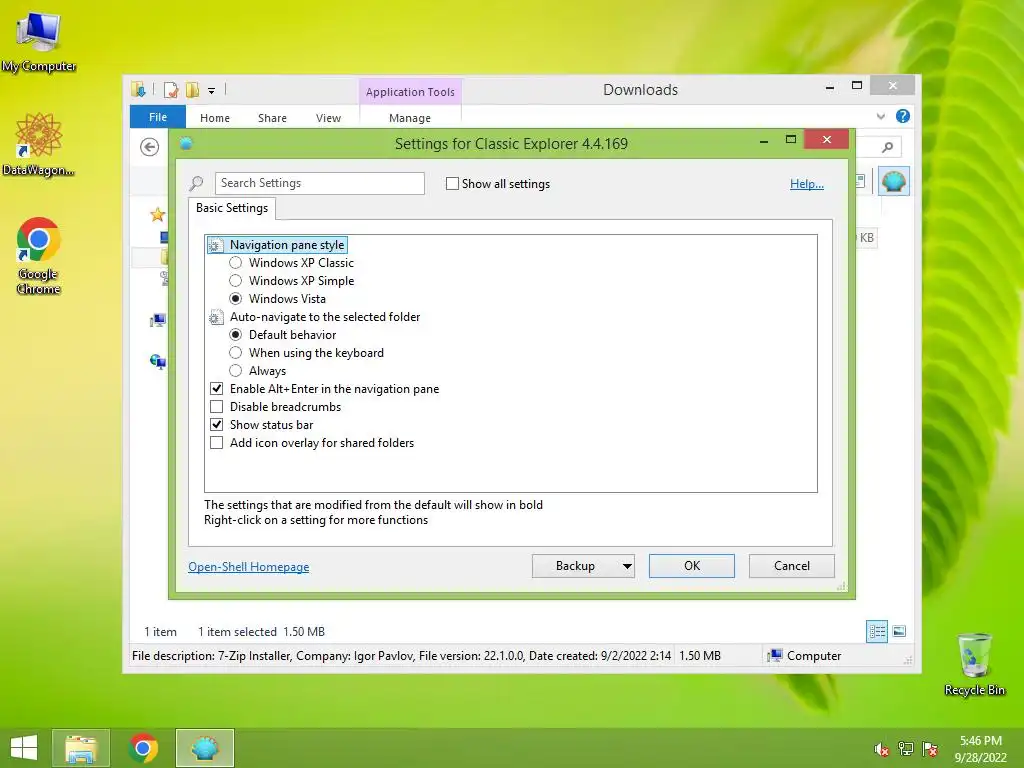The height and width of the screenshot is (768, 1024).
Task: Select the Windows XP Simple option
Action: (x=236, y=281)
